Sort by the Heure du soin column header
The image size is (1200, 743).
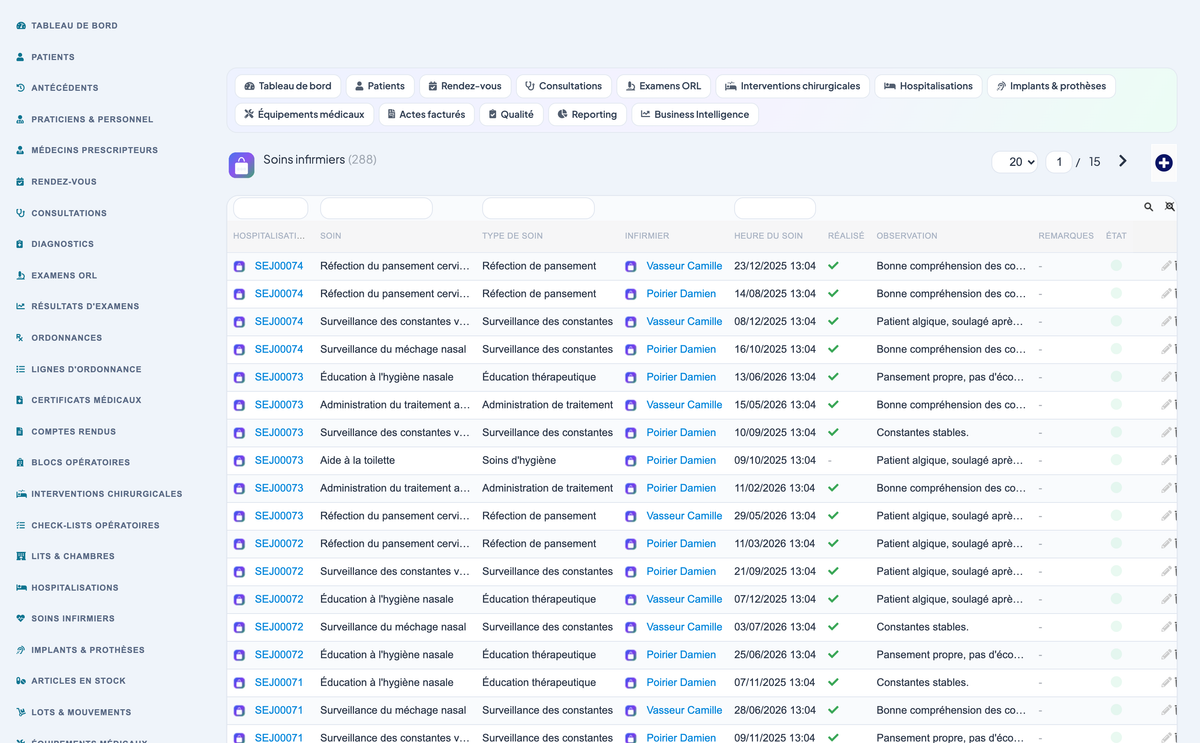pos(768,236)
